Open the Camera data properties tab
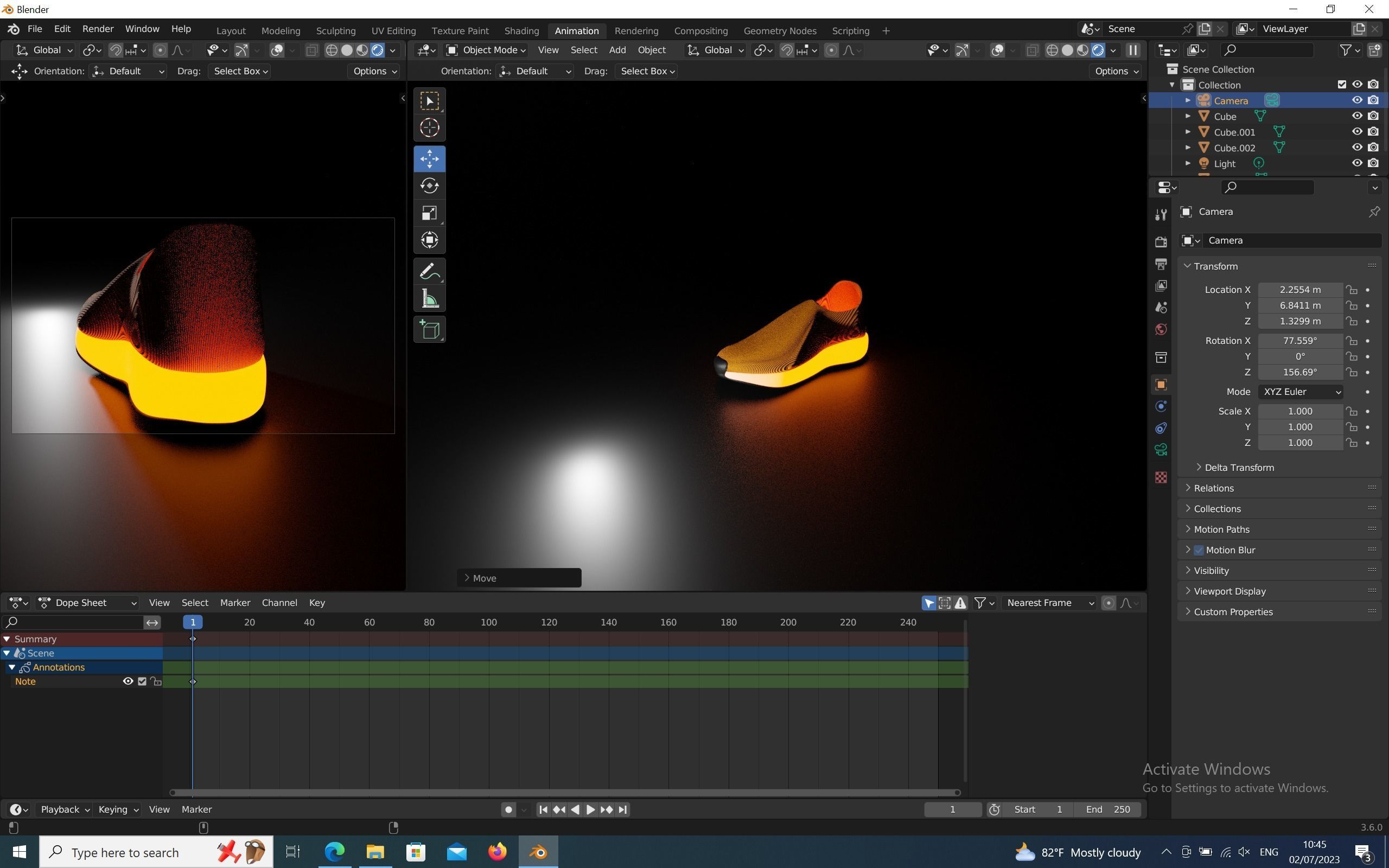The height and width of the screenshot is (868, 1389). pyautogui.click(x=1161, y=450)
